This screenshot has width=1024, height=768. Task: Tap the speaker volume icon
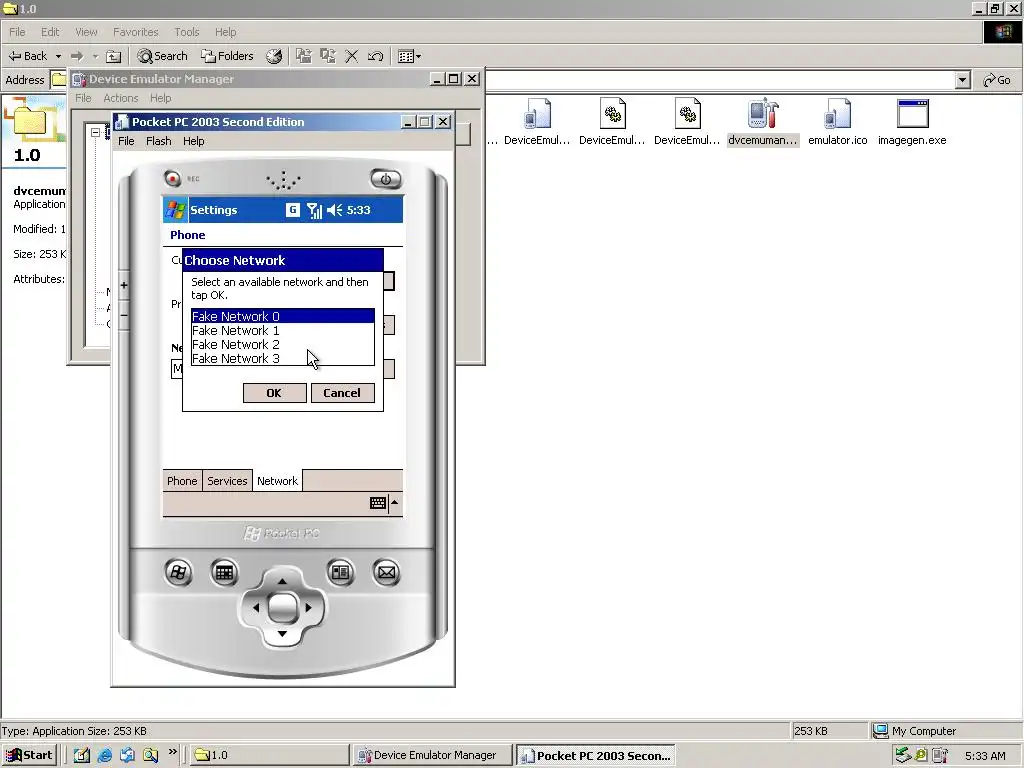pyautogui.click(x=334, y=210)
